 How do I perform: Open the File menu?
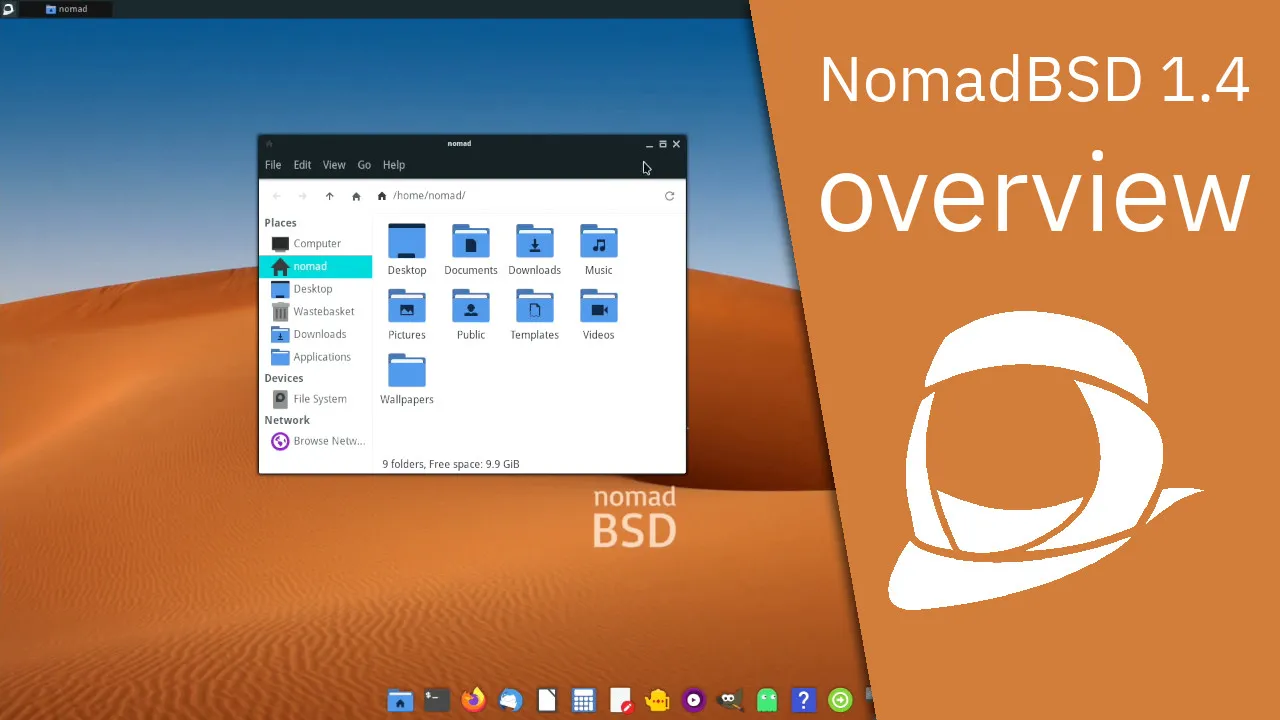pos(273,165)
